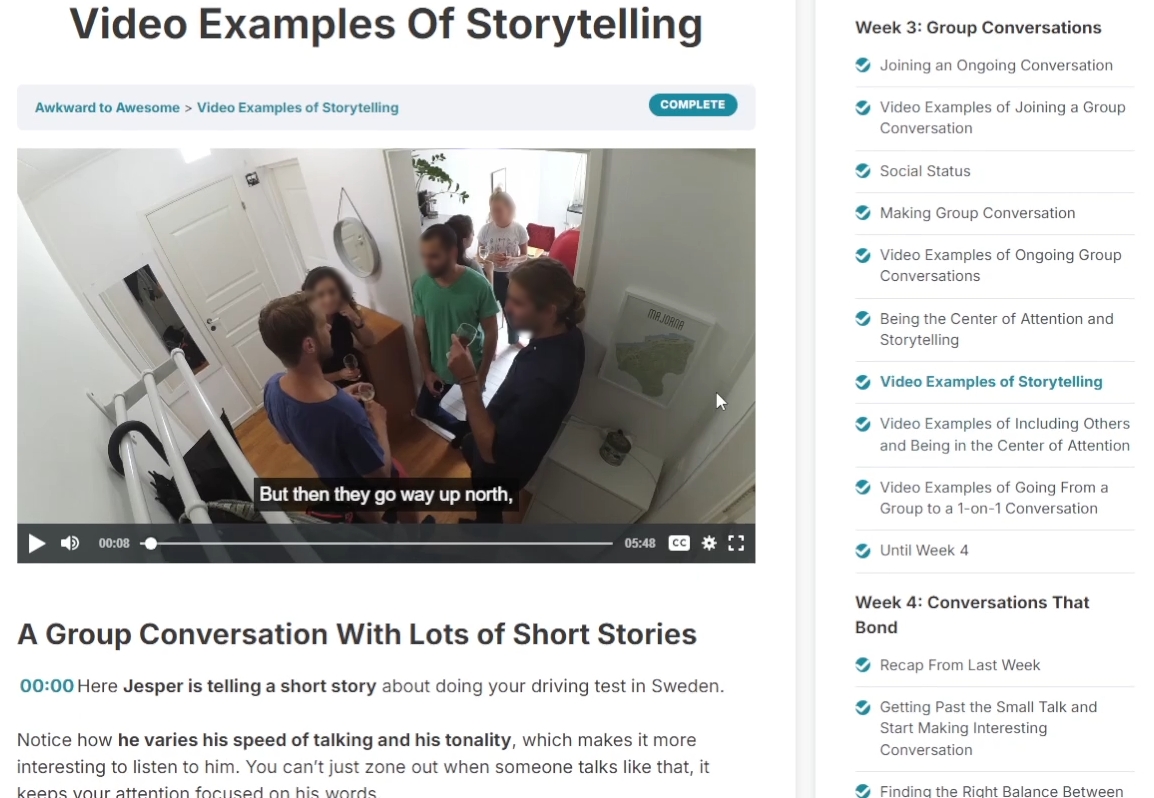Open Making Group Conversation lesson
Screen dimensions: 1154x798
tap(977, 213)
